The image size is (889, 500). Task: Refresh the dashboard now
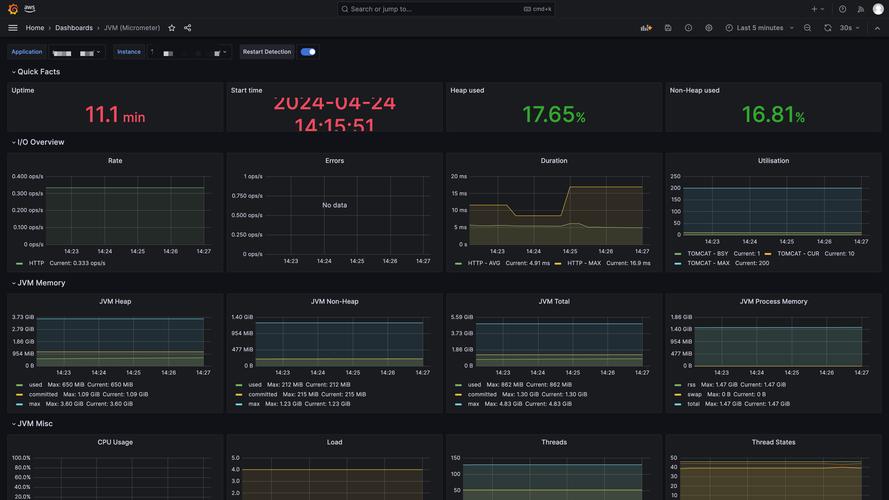[x=828, y=28]
